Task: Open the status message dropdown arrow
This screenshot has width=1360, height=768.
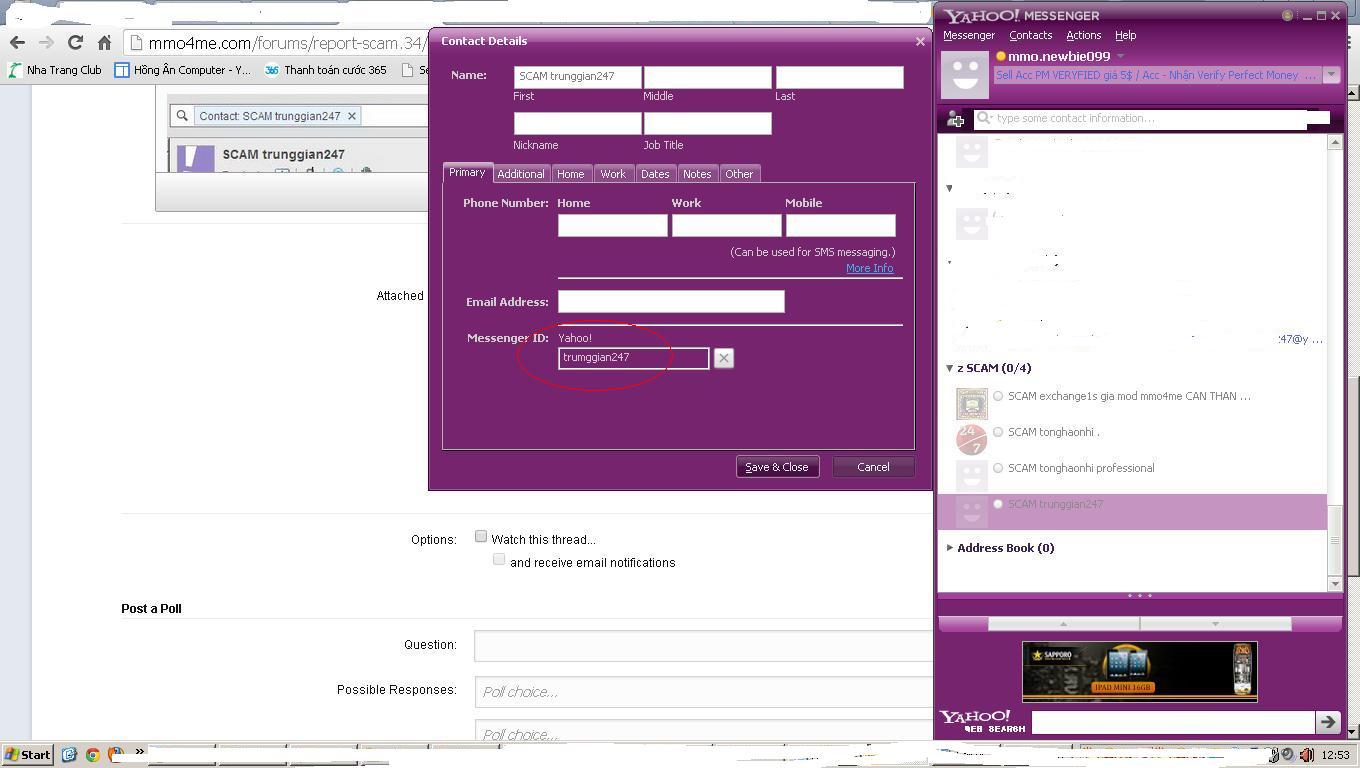Action: pyautogui.click(x=1331, y=75)
